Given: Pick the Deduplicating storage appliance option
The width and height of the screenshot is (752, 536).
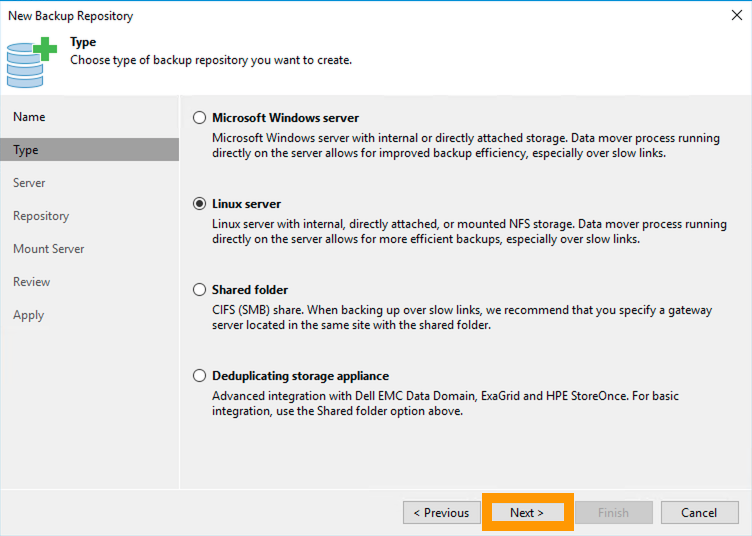Looking at the screenshot, I should [200, 375].
